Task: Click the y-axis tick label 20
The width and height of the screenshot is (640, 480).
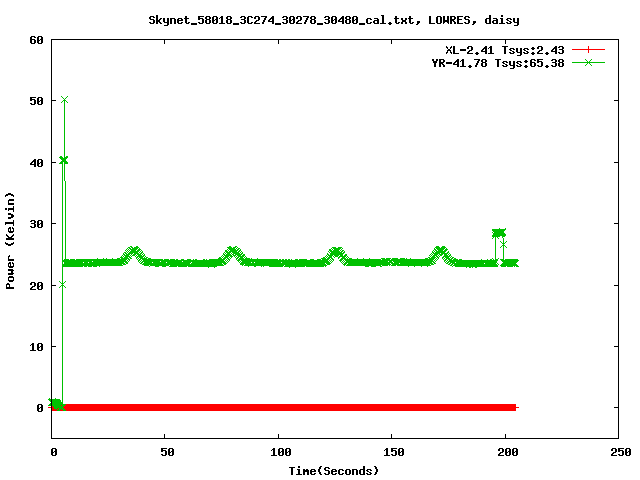Action: click(x=36, y=286)
